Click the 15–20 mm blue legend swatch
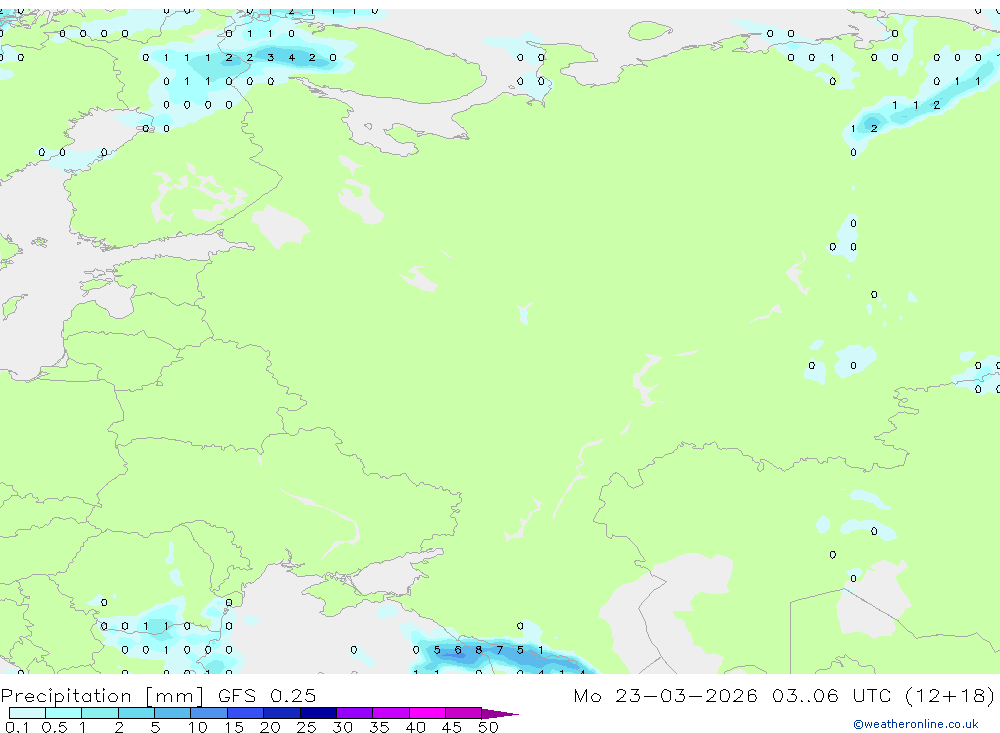 pos(246,713)
